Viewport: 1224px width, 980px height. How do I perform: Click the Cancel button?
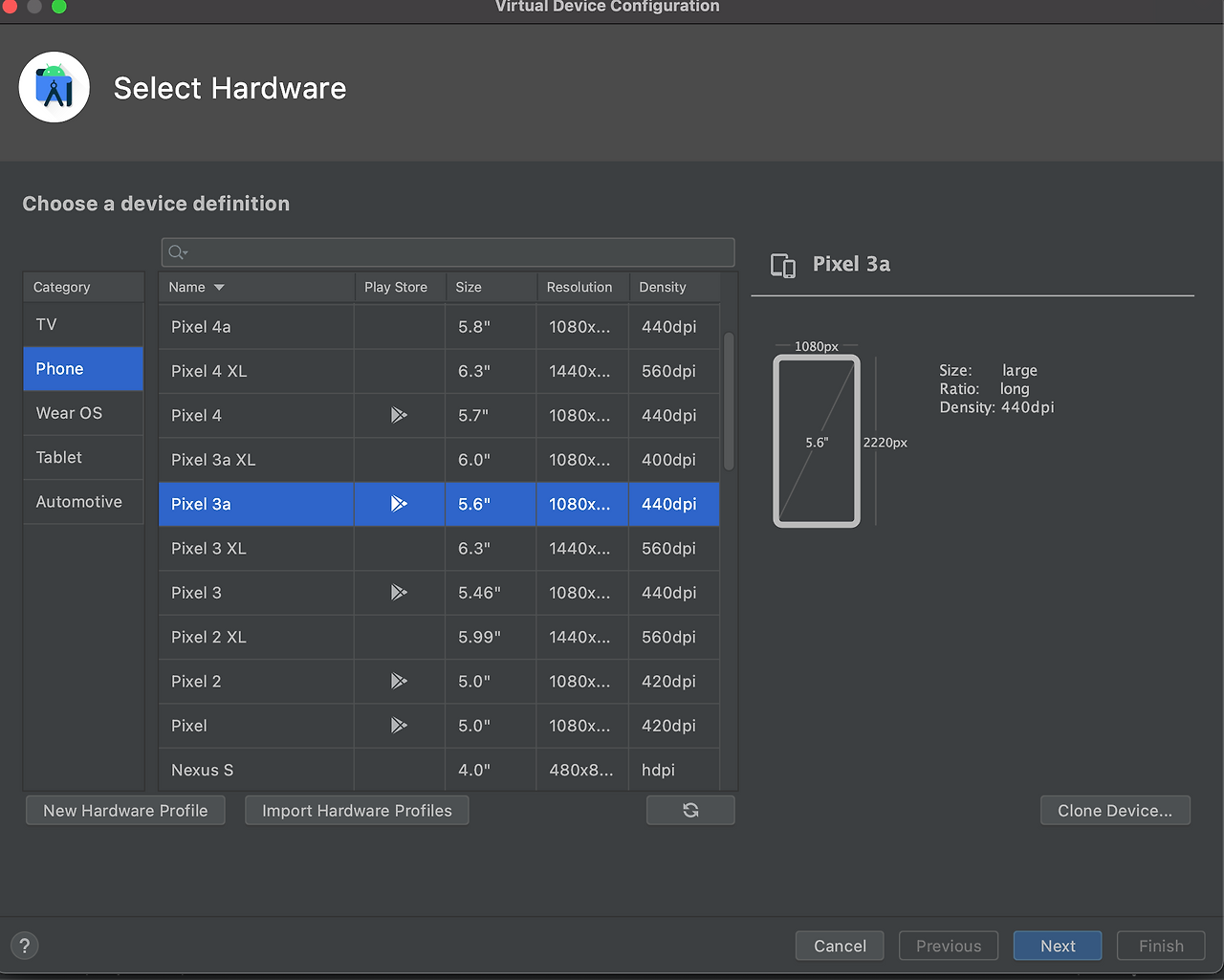[x=840, y=946]
